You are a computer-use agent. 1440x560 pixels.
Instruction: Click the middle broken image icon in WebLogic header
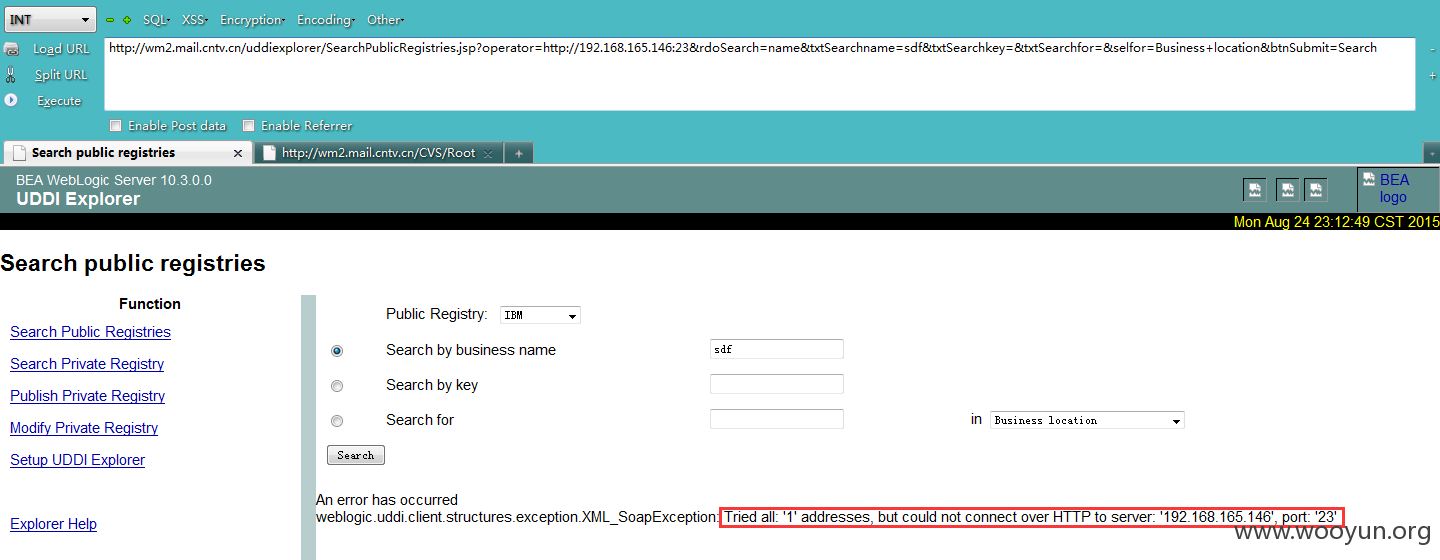tap(1288, 190)
